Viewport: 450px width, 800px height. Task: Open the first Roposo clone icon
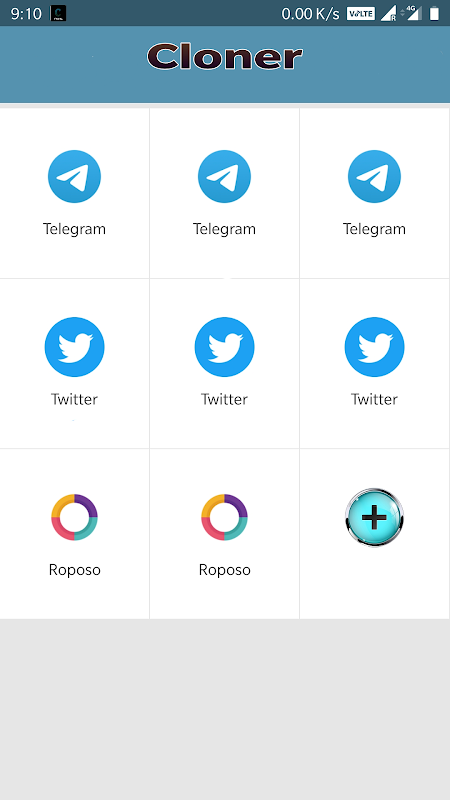74,517
